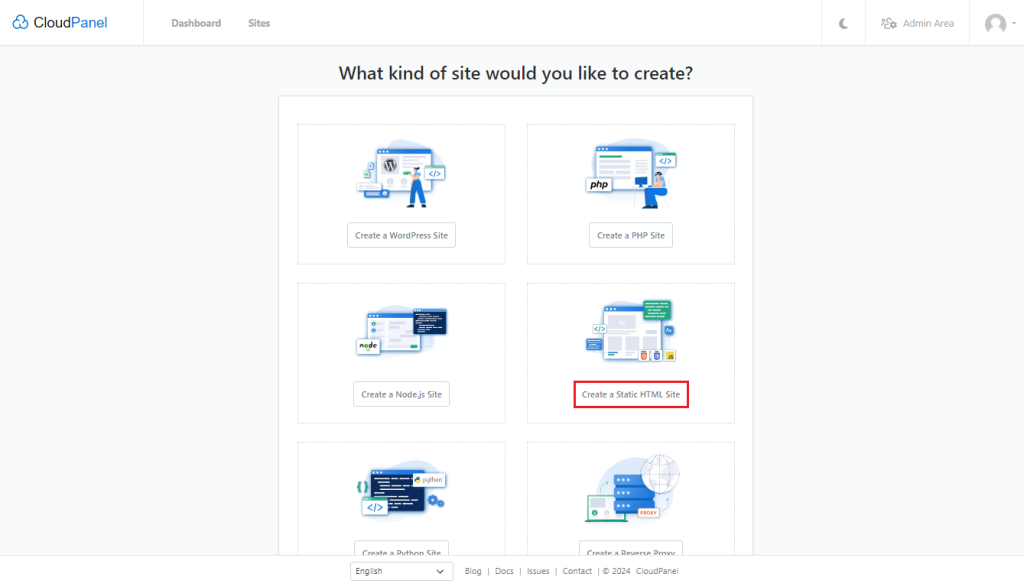Open the Issues footer link
This screenshot has width=1024, height=587.
tap(538, 571)
